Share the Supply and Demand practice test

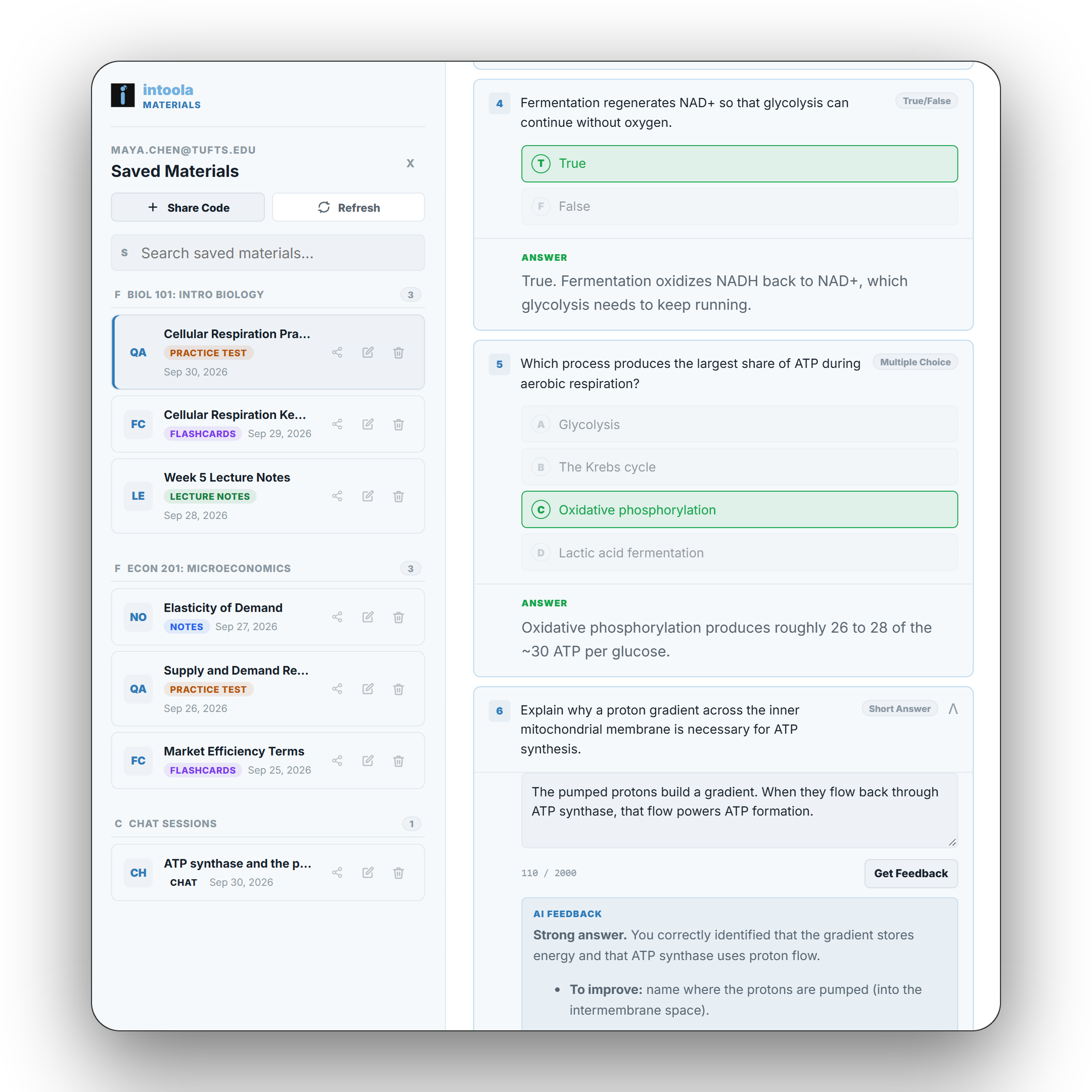tap(337, 689)
